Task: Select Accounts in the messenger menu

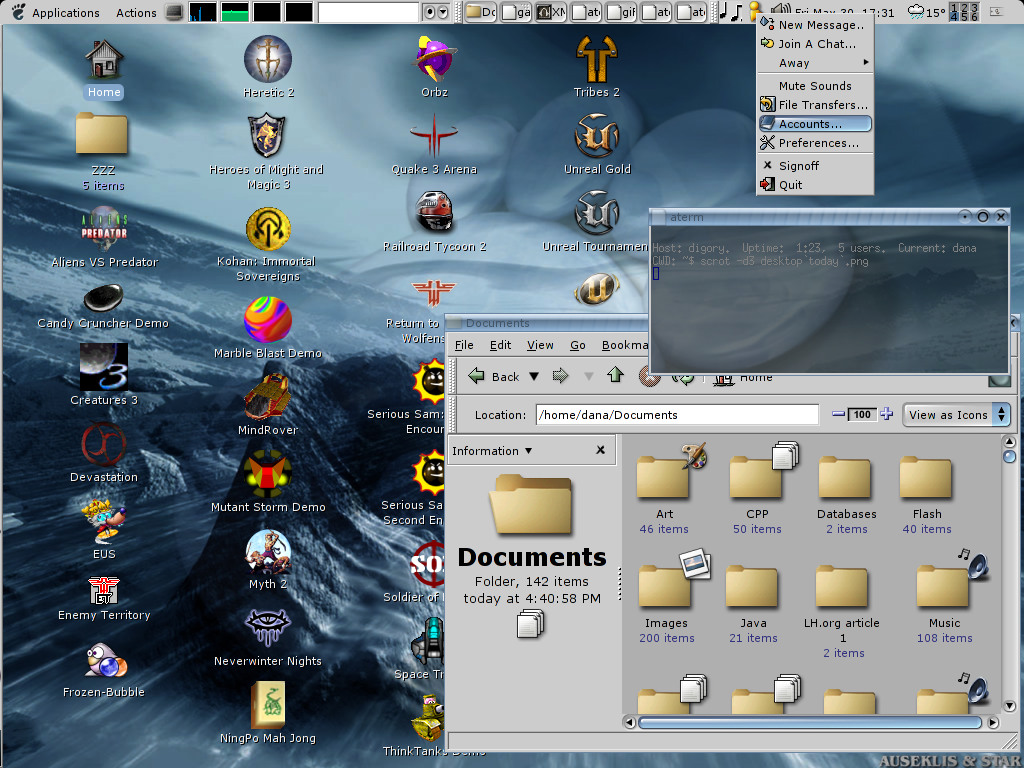Action: [815, 123]
